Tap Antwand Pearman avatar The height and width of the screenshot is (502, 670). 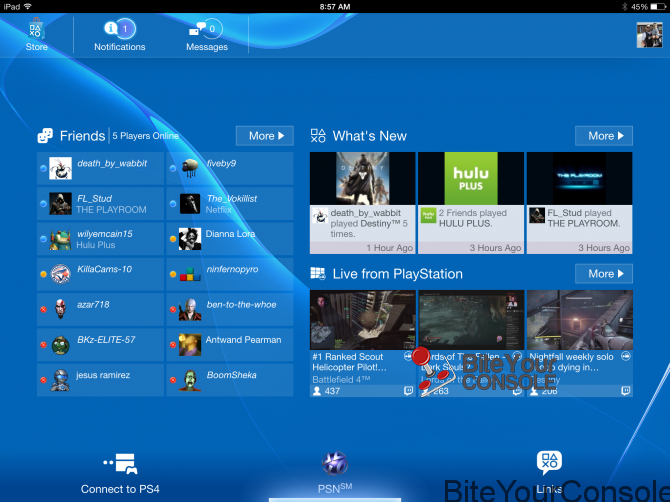click(190, 345)
